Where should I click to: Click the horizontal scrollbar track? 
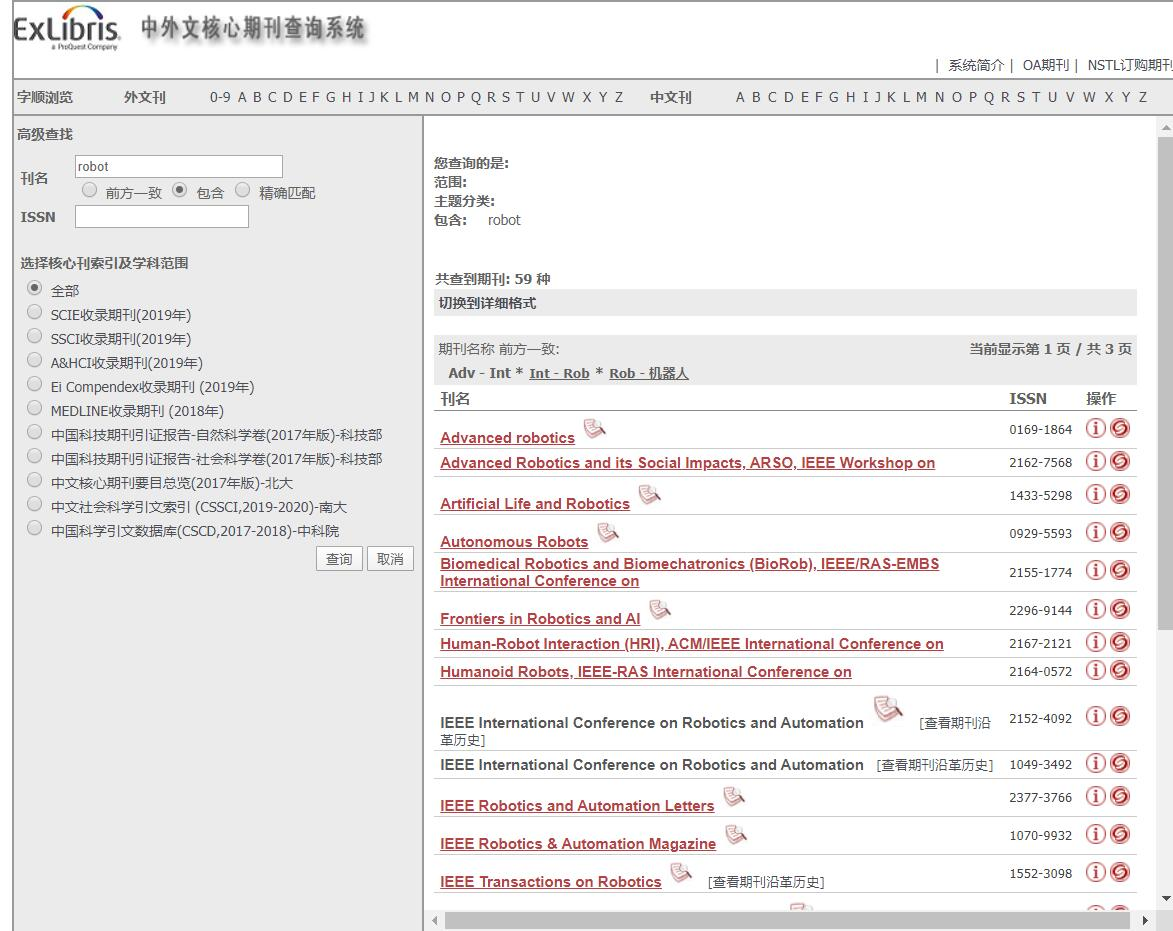(x=787, y=921)
